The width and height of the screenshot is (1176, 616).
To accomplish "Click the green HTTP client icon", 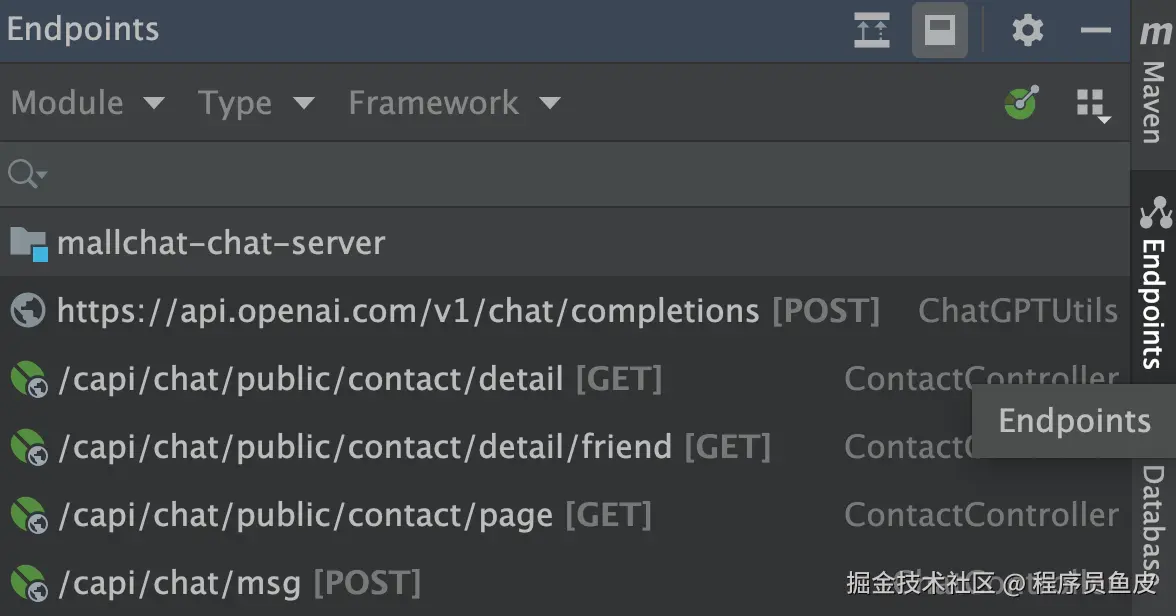I will (x=1021, y=102).
